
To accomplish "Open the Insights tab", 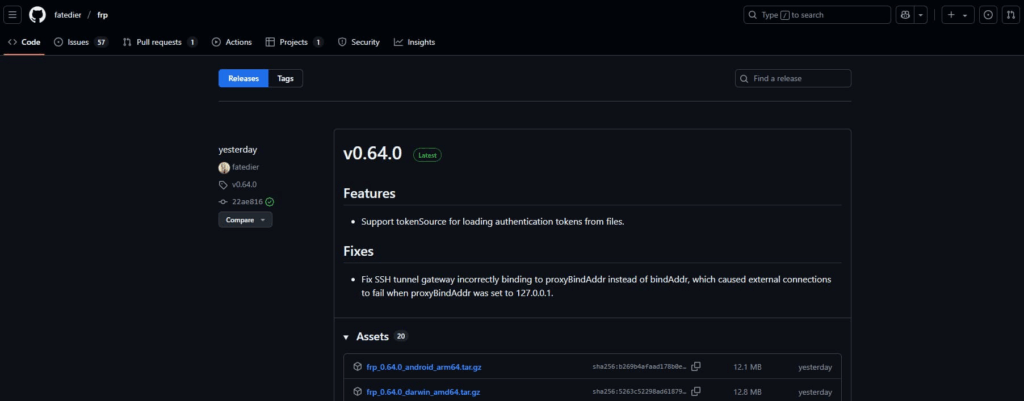I will 414,42.
